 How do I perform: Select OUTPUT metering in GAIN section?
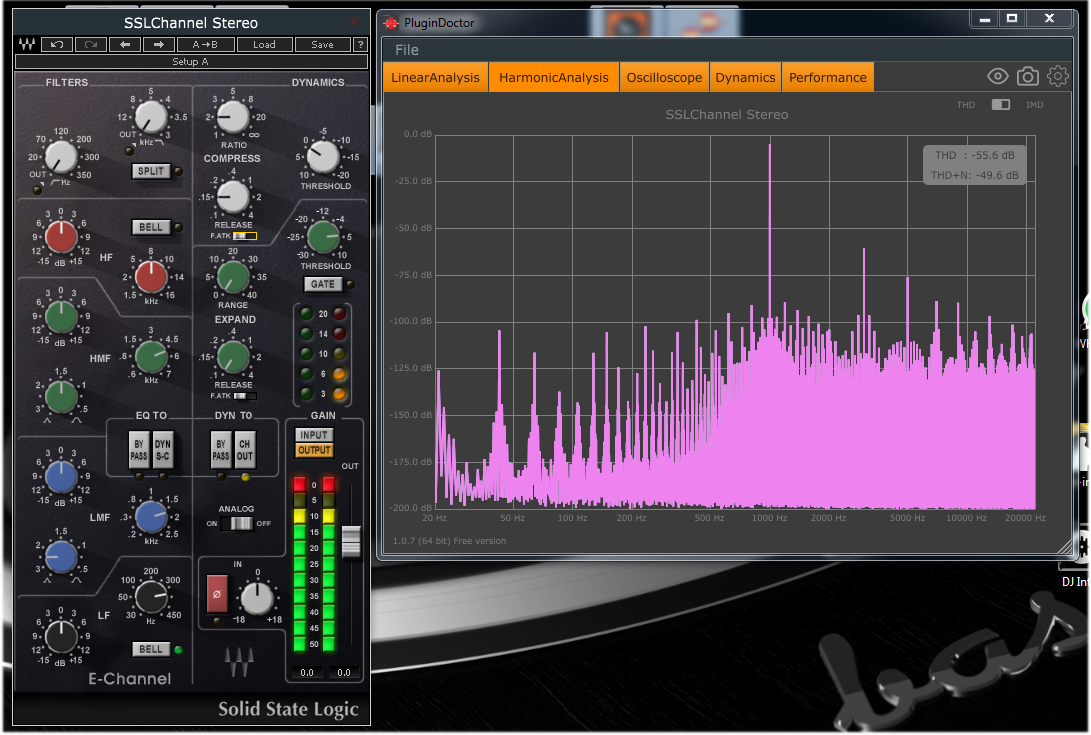[314, 451]
